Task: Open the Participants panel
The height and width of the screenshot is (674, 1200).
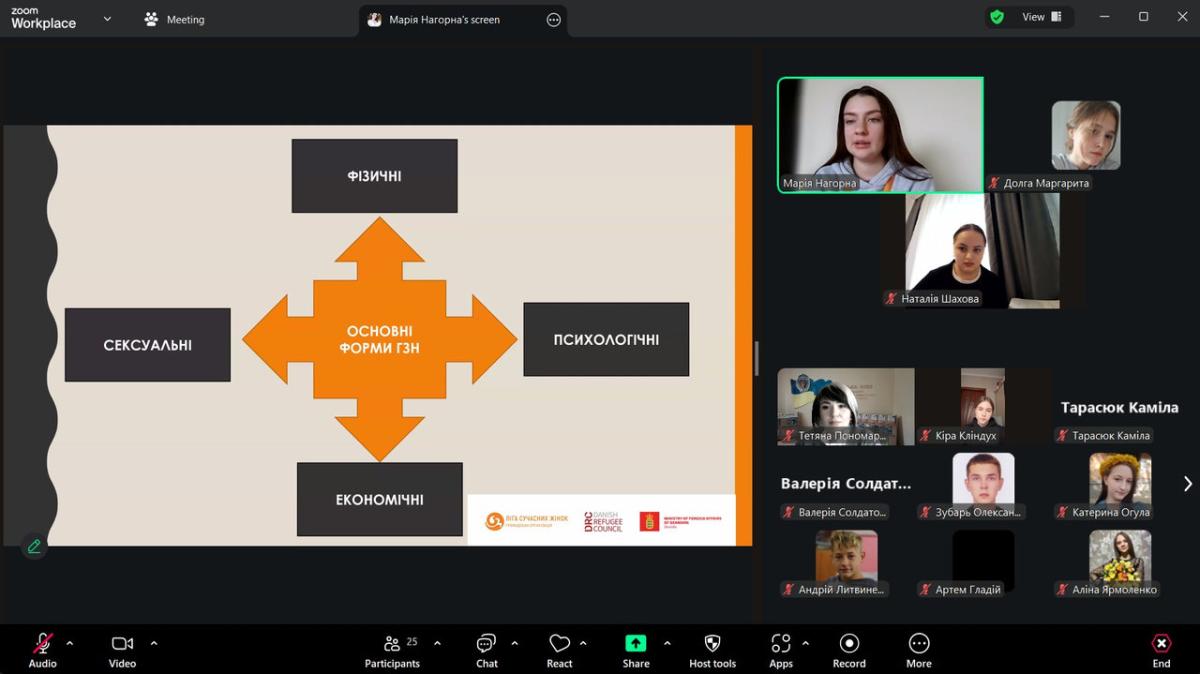Action: [x=392, y=650]
